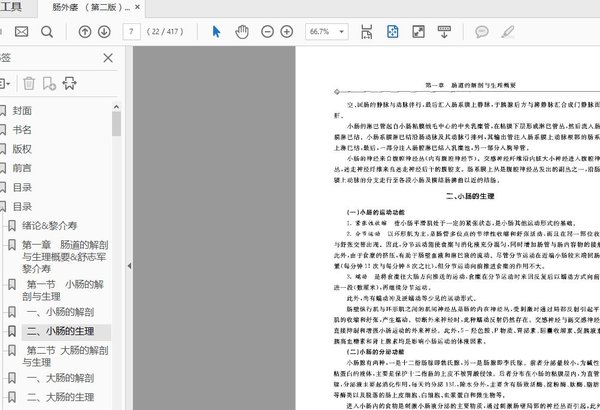Open the 前言 bookmark

point(22,168)
